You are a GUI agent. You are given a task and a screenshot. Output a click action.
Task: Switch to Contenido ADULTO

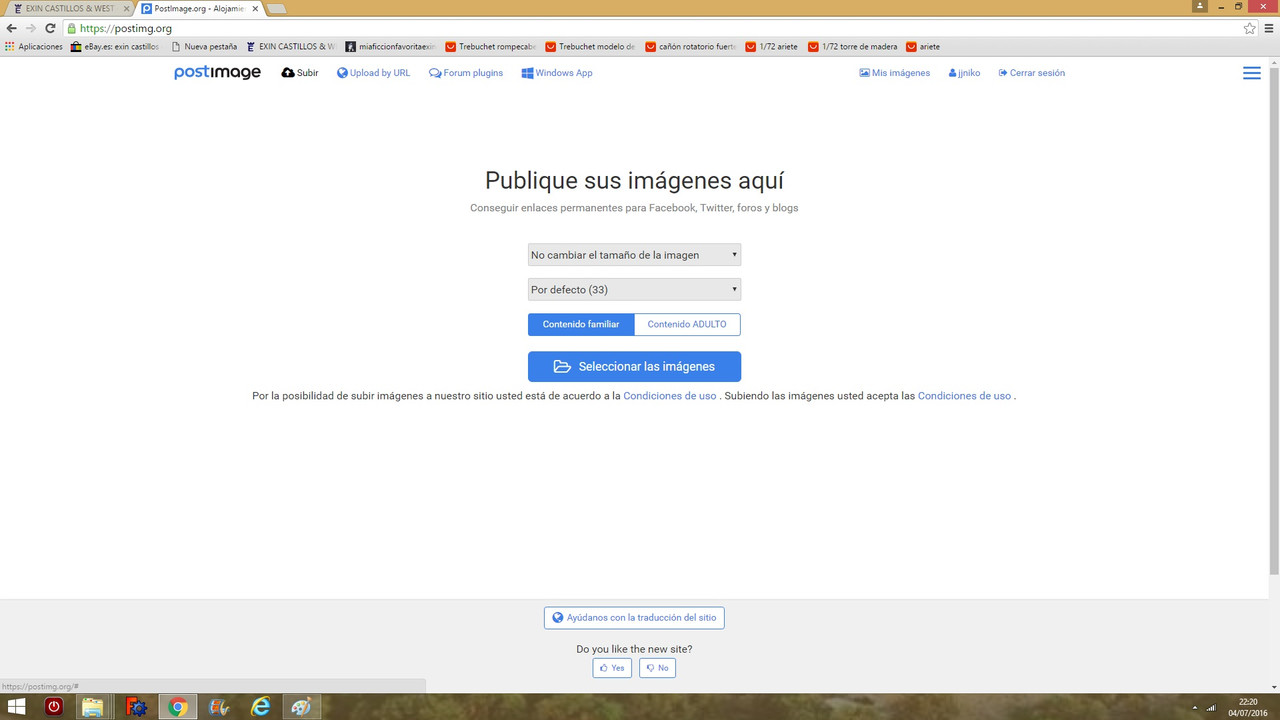(687, 324)
